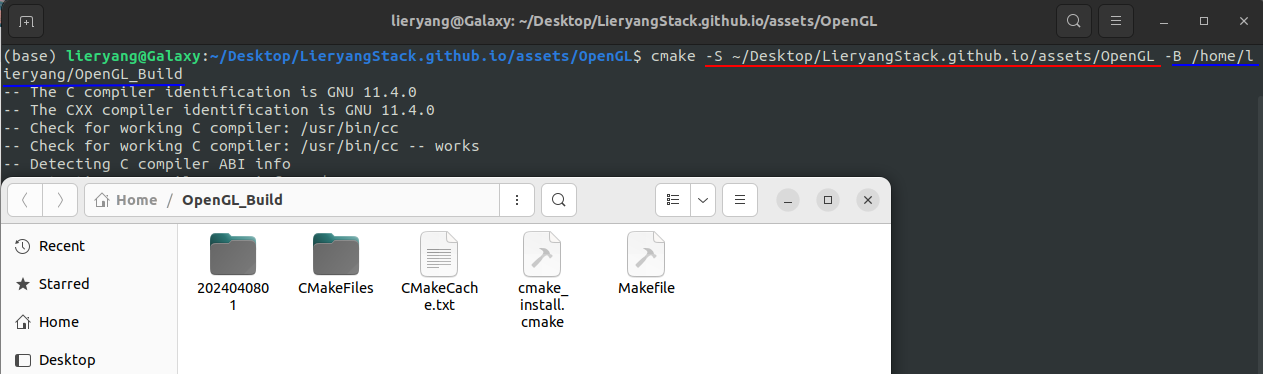Viewport: 1263px width, 374px height.
Task: Click Home in the path bar
Action: point(126,200)
